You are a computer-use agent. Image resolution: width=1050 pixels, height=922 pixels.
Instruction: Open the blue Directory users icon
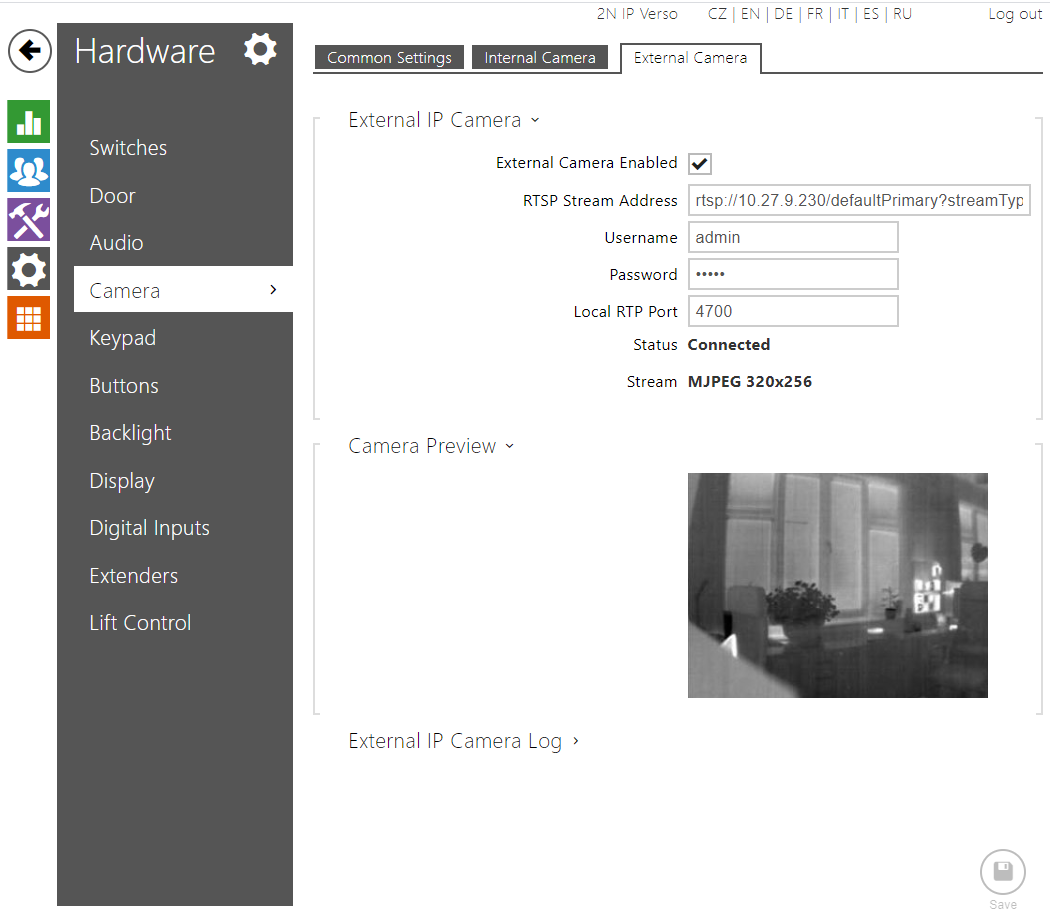(x=28, y=171)
